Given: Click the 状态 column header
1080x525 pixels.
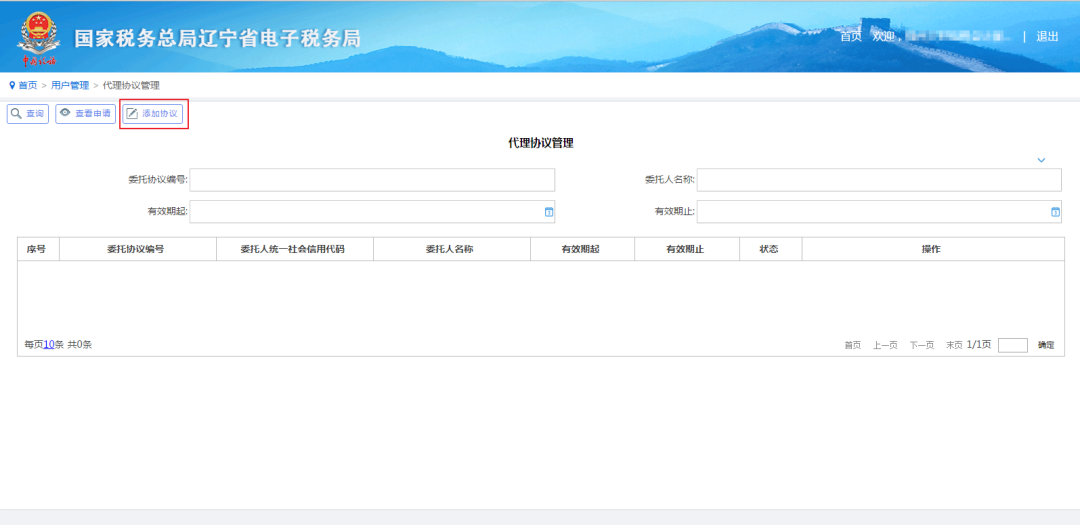Looking at the screenshot, I should point(769,249).
